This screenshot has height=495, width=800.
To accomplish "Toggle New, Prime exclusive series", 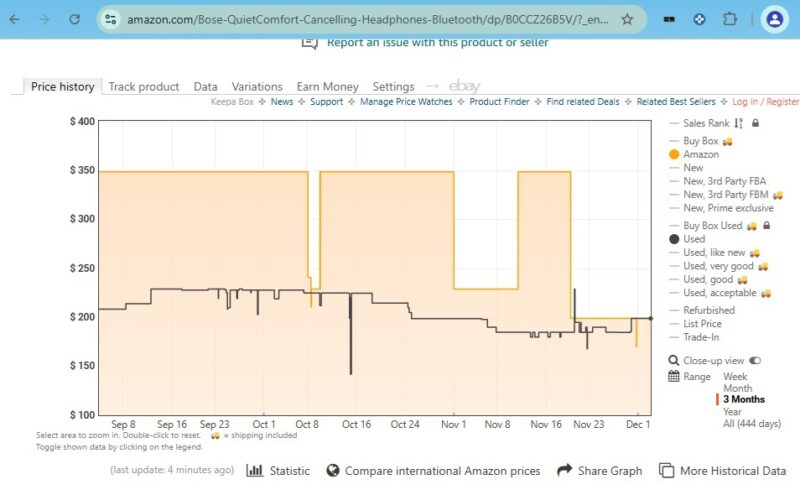I will pyautogui.click(x=728, y=208).
